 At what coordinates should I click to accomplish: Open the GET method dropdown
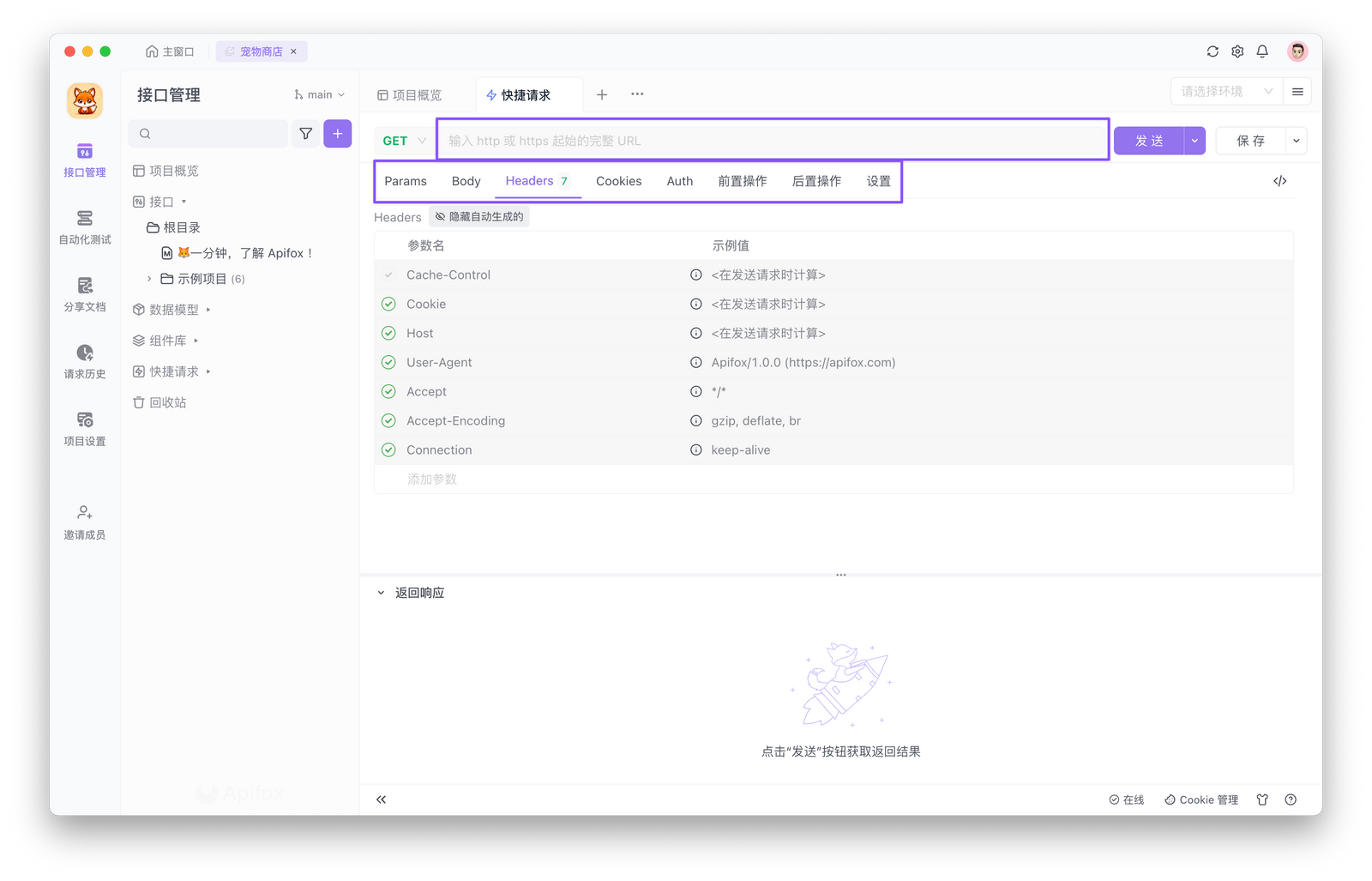pyautogui.click(x=403, y=140)
